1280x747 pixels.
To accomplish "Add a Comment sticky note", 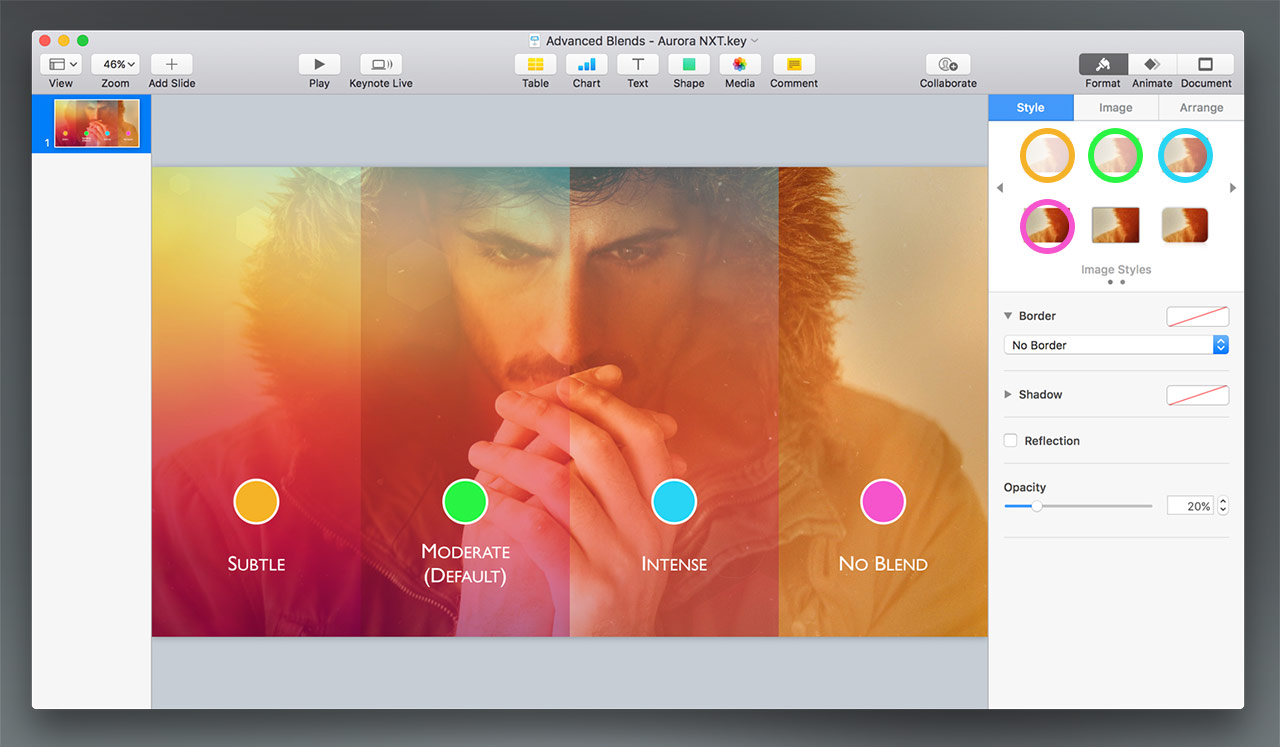I will (794, 65).
